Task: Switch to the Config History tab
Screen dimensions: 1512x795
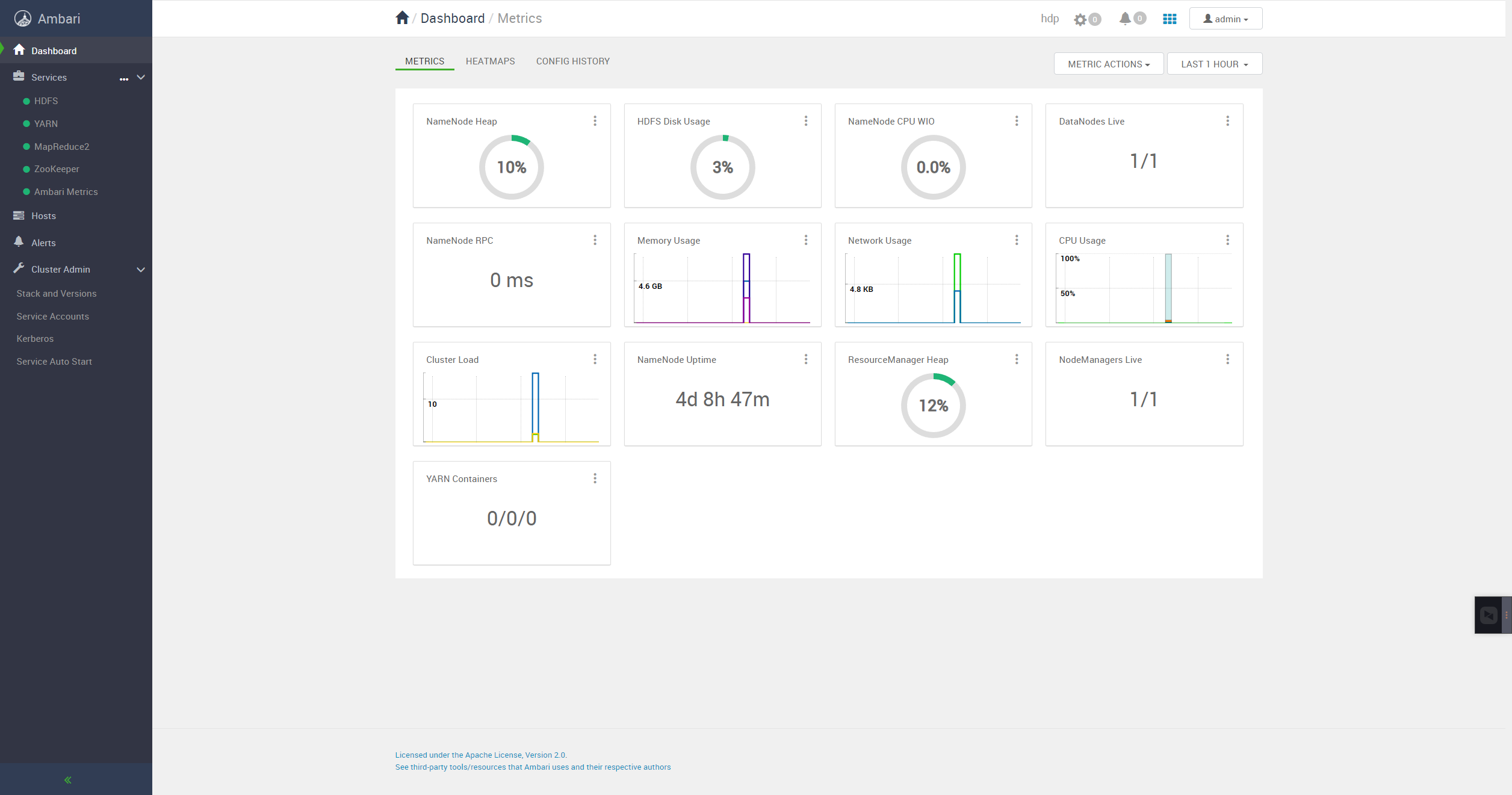Action: (x=572, y=61)
